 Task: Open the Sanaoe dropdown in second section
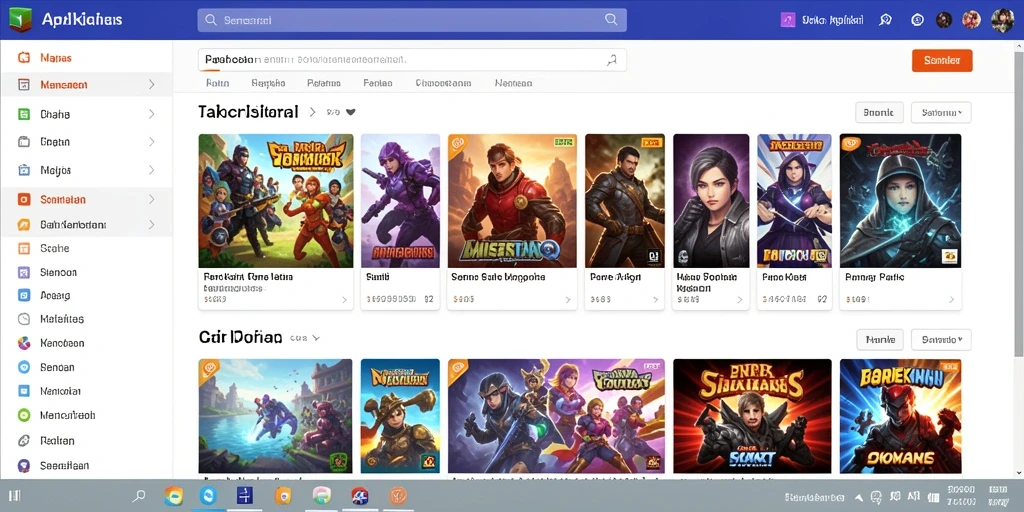pos(941,340)
